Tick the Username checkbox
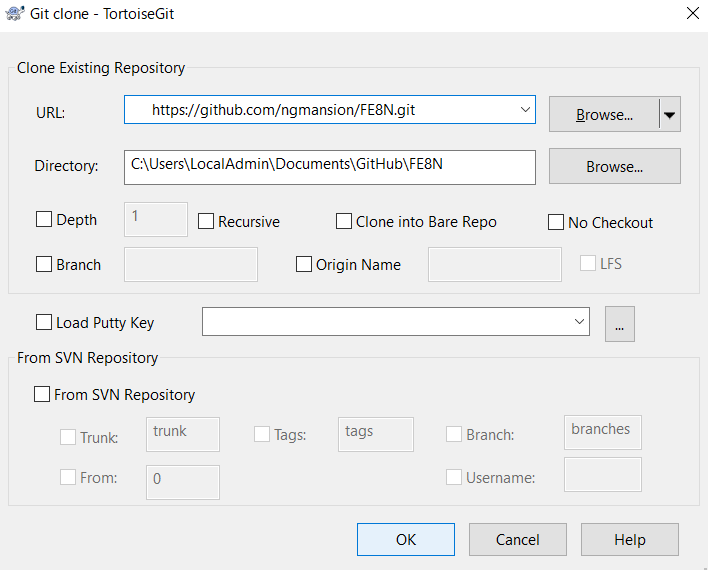Viewport: 708px width, 570px height. (x=454, y=477)
